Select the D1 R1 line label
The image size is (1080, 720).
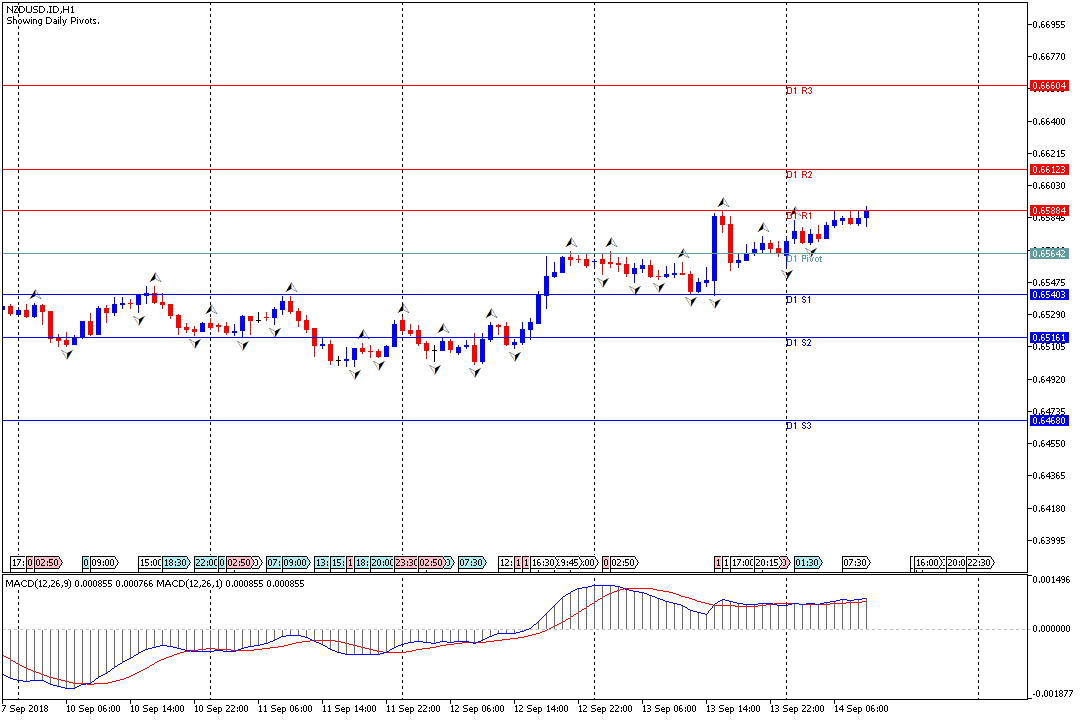pos(800,216)
